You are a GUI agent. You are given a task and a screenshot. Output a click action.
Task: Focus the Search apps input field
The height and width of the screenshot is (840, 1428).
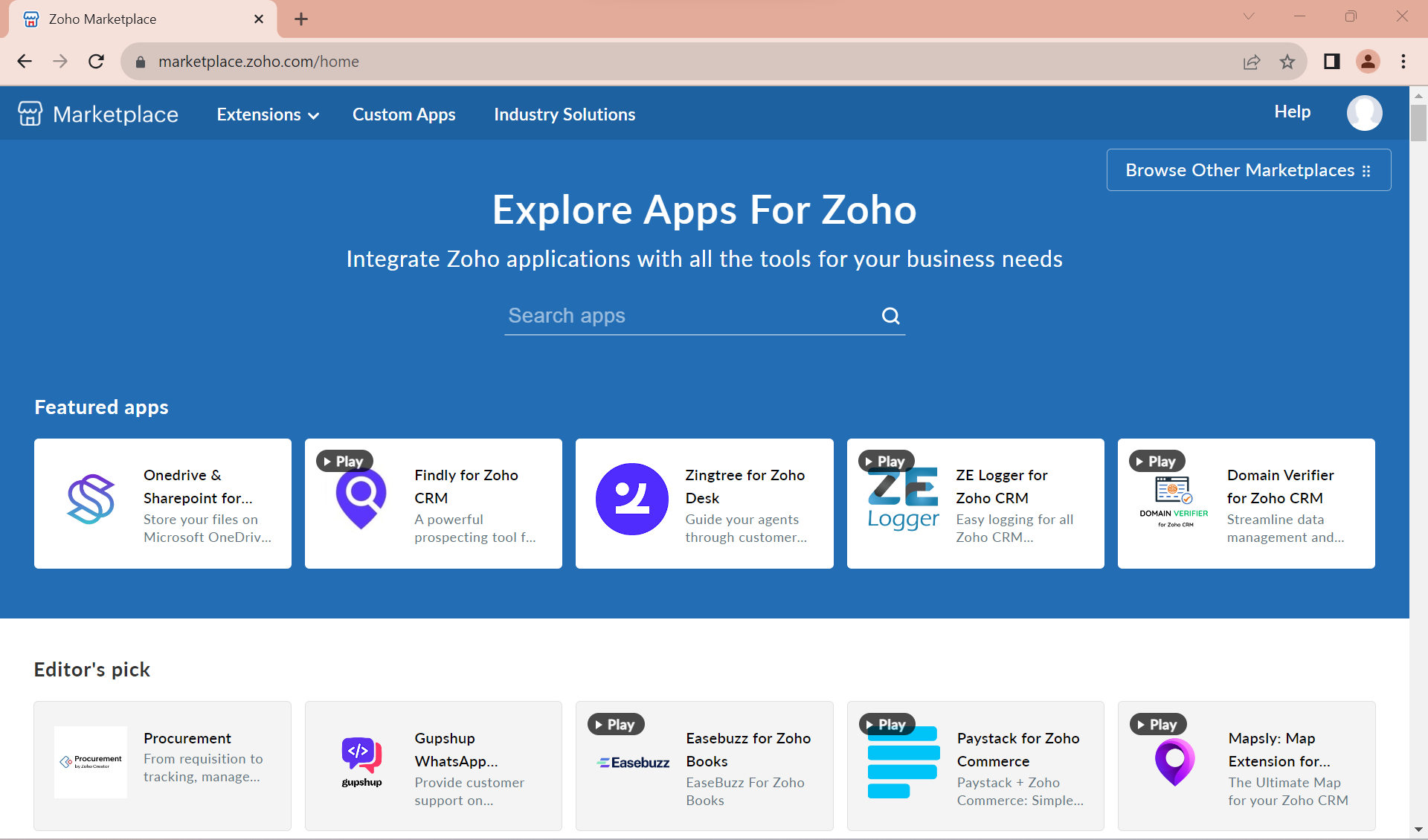[688, 316]
